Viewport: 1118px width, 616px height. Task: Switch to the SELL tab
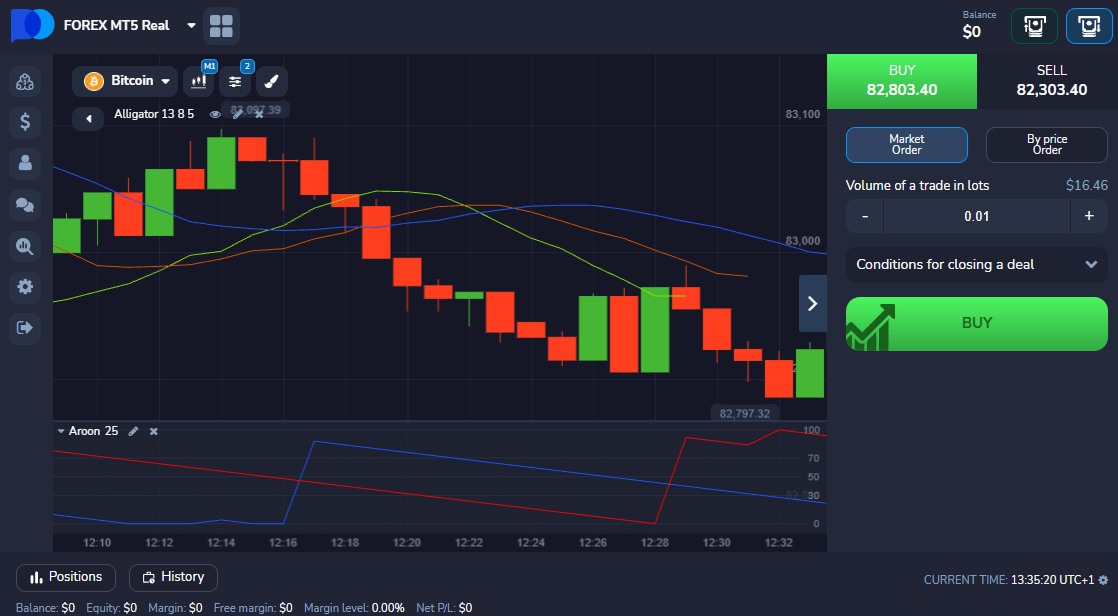(x=1051, y=81)
